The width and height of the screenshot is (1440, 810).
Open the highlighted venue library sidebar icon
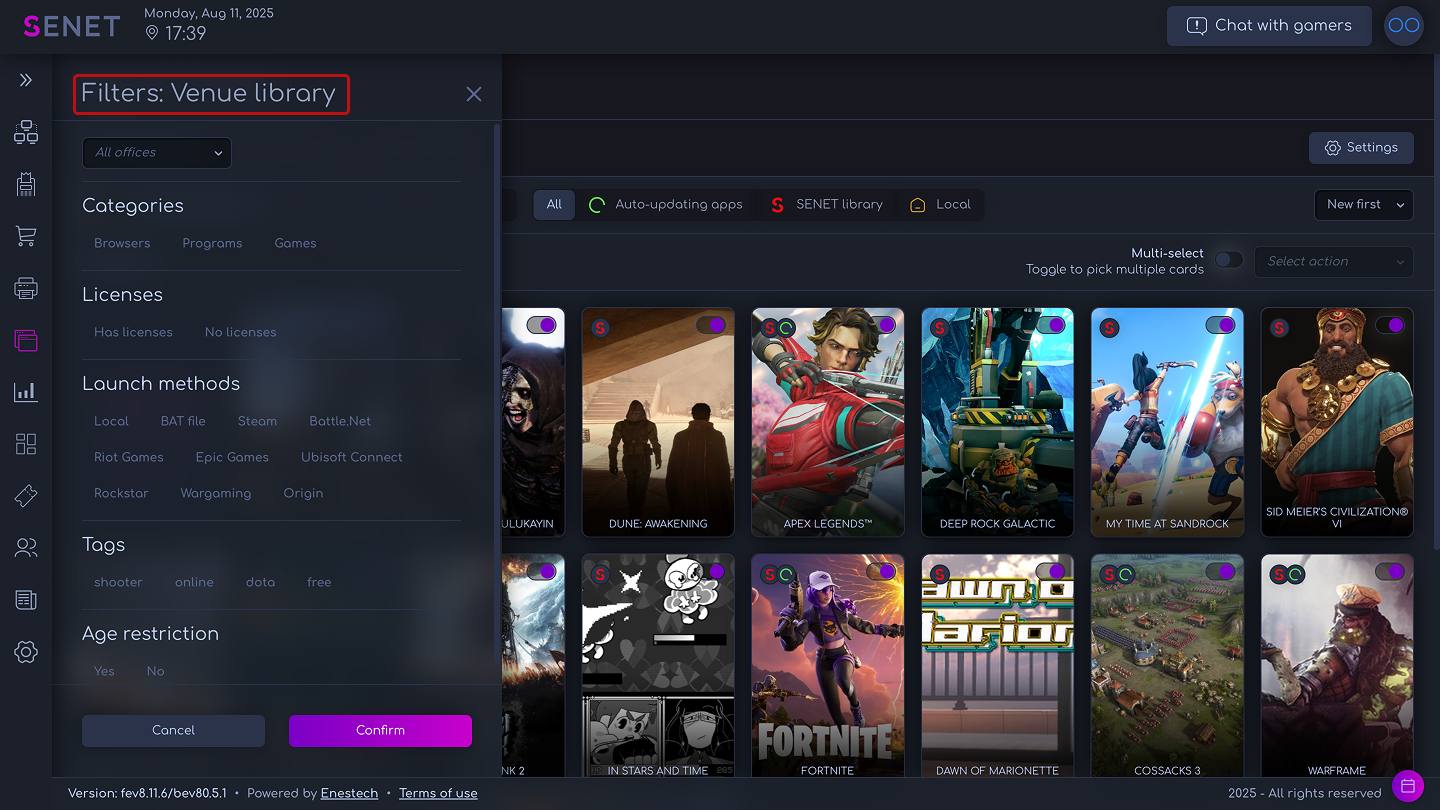[26, 340]
